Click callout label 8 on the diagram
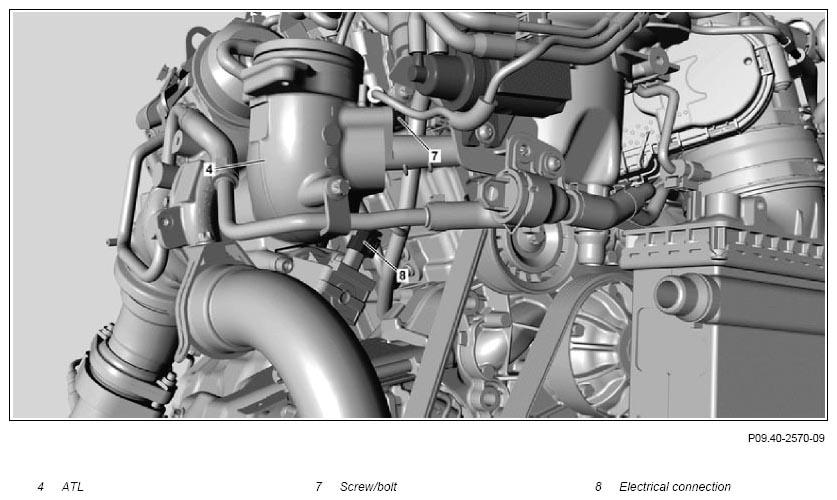 click(x=402, y=275)
